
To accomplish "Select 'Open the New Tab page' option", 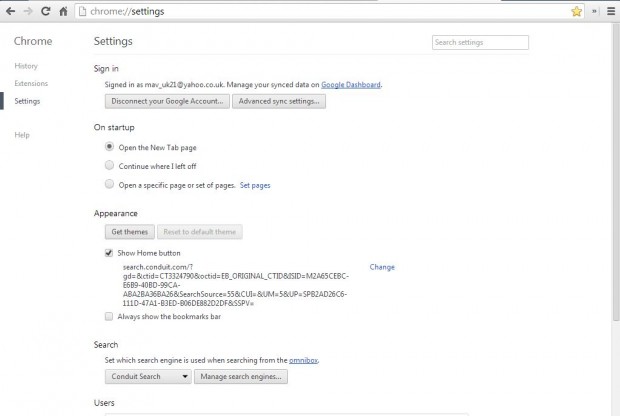I will click(110, 147).
